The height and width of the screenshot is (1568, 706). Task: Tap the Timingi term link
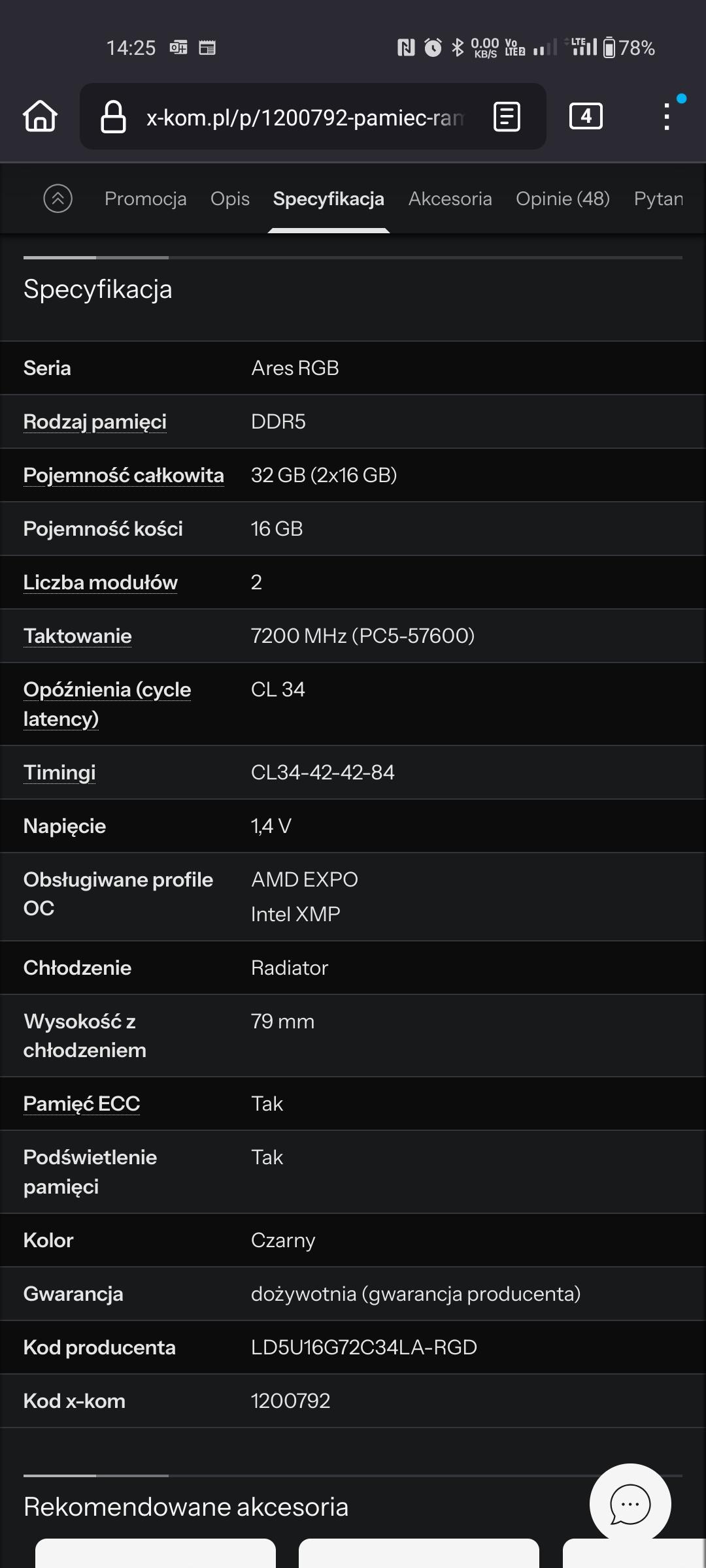coord(59,773)
